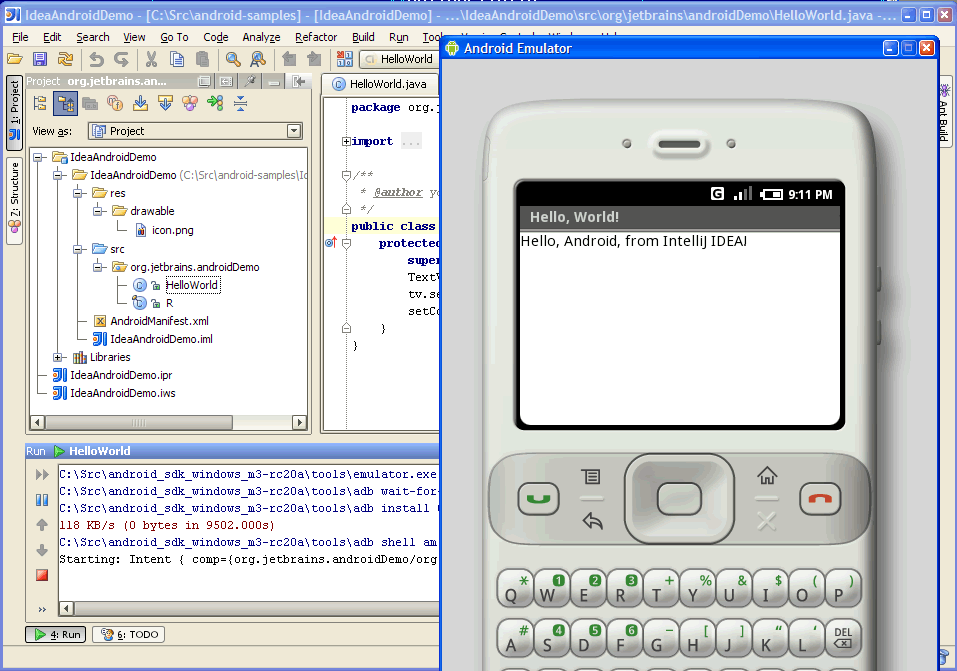This screenshot has height=671, width=957.
Task: Click the Find magnifier icon in toolbar
Action: (233, 59)
